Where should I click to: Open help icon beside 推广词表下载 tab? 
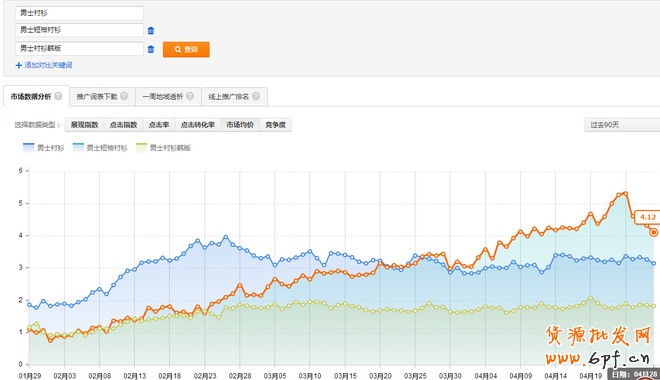[124, 96]
